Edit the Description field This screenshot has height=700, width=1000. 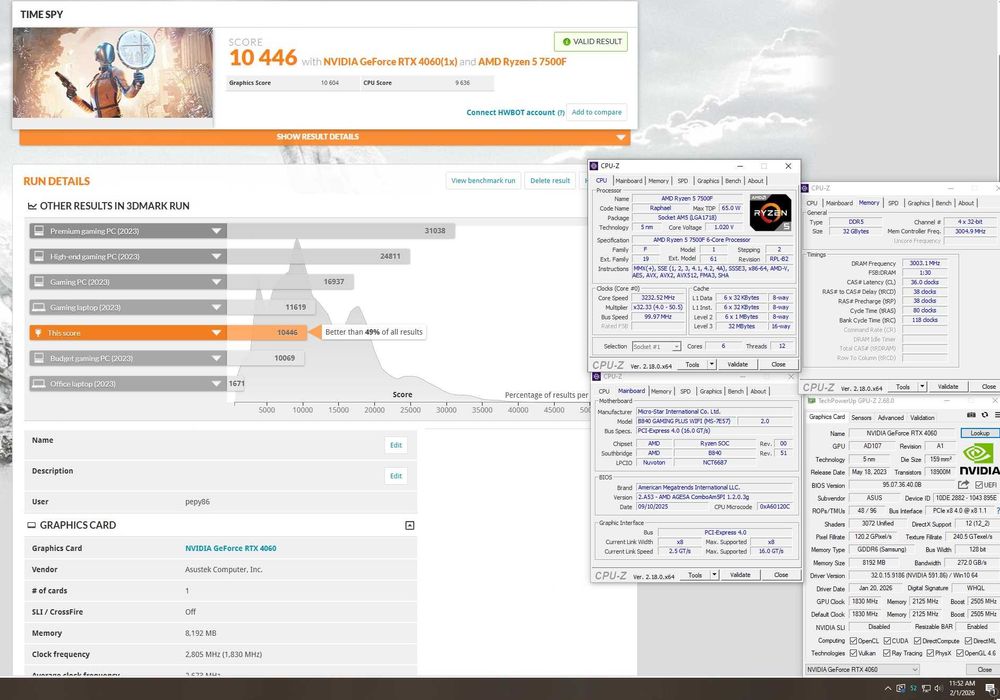[x=396, y=476]
